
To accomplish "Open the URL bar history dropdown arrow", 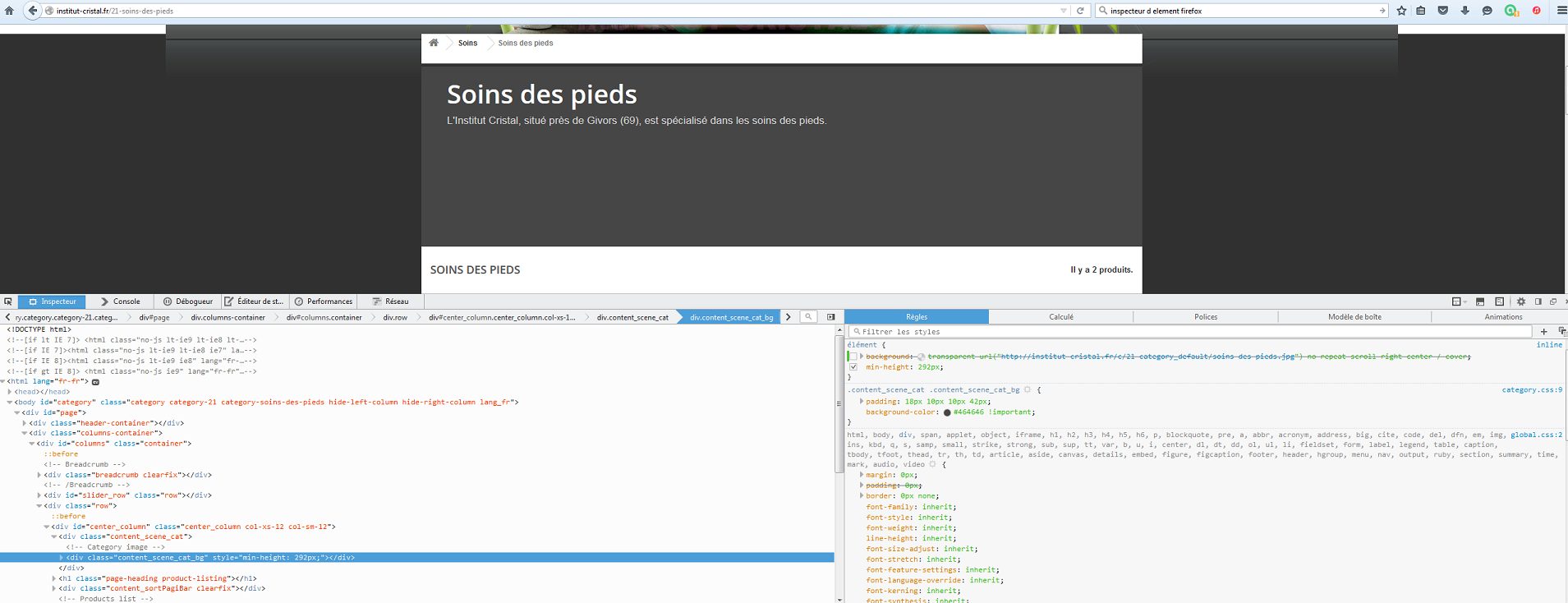I will 1064,11.
